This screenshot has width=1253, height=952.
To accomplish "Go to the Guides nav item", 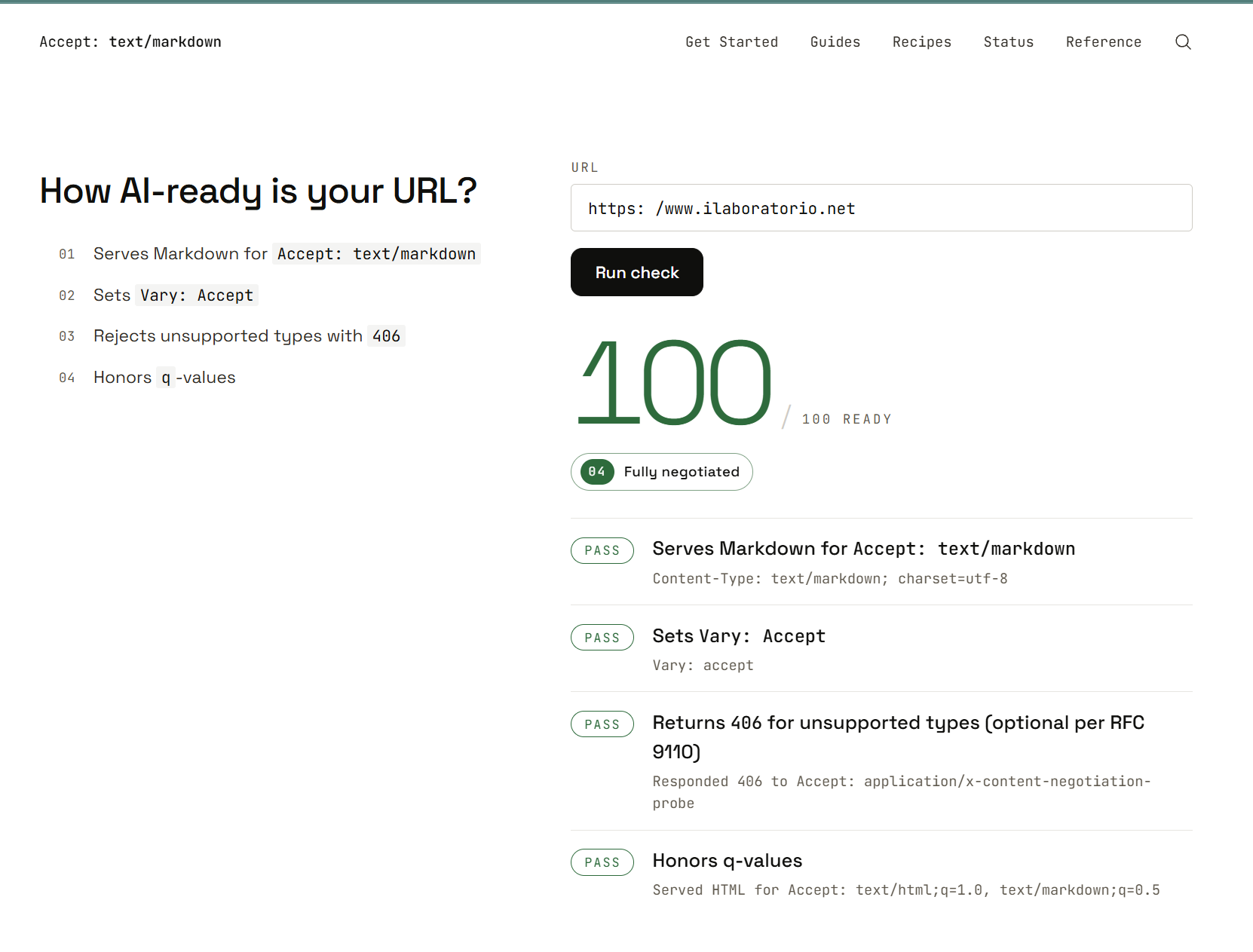I will coord(835,42).
